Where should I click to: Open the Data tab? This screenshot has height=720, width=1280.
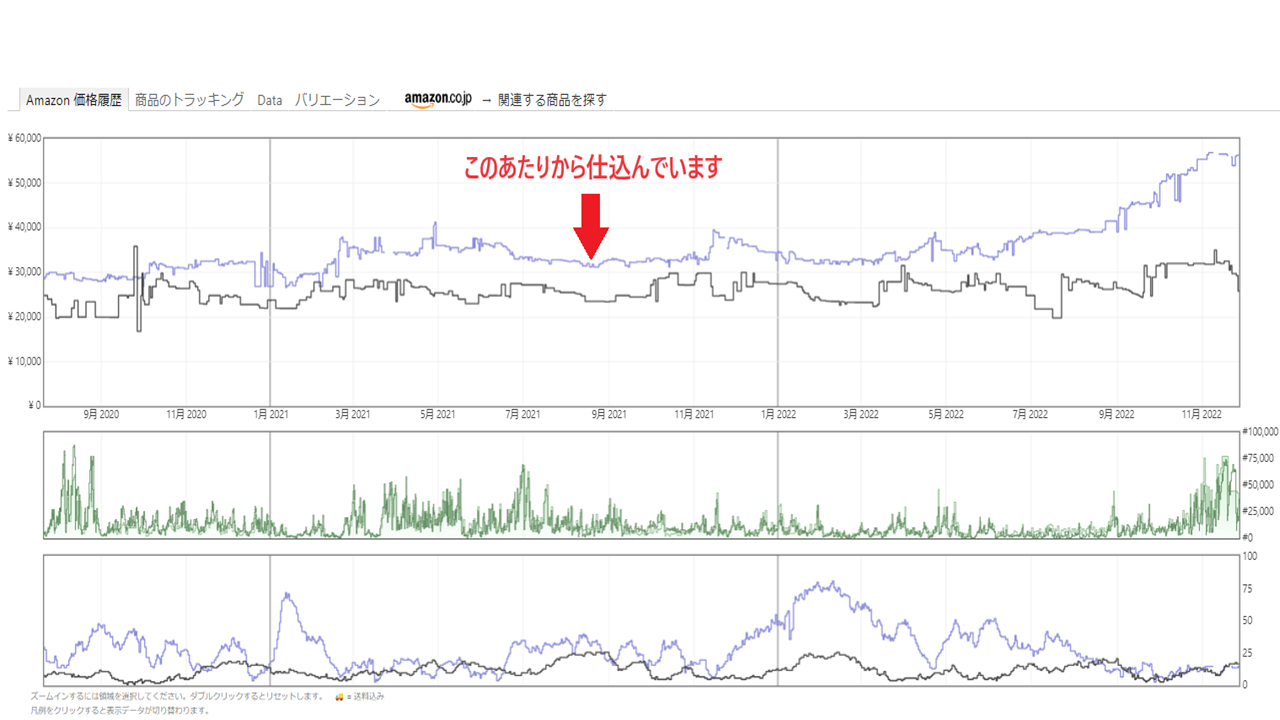tap(270, 100)
